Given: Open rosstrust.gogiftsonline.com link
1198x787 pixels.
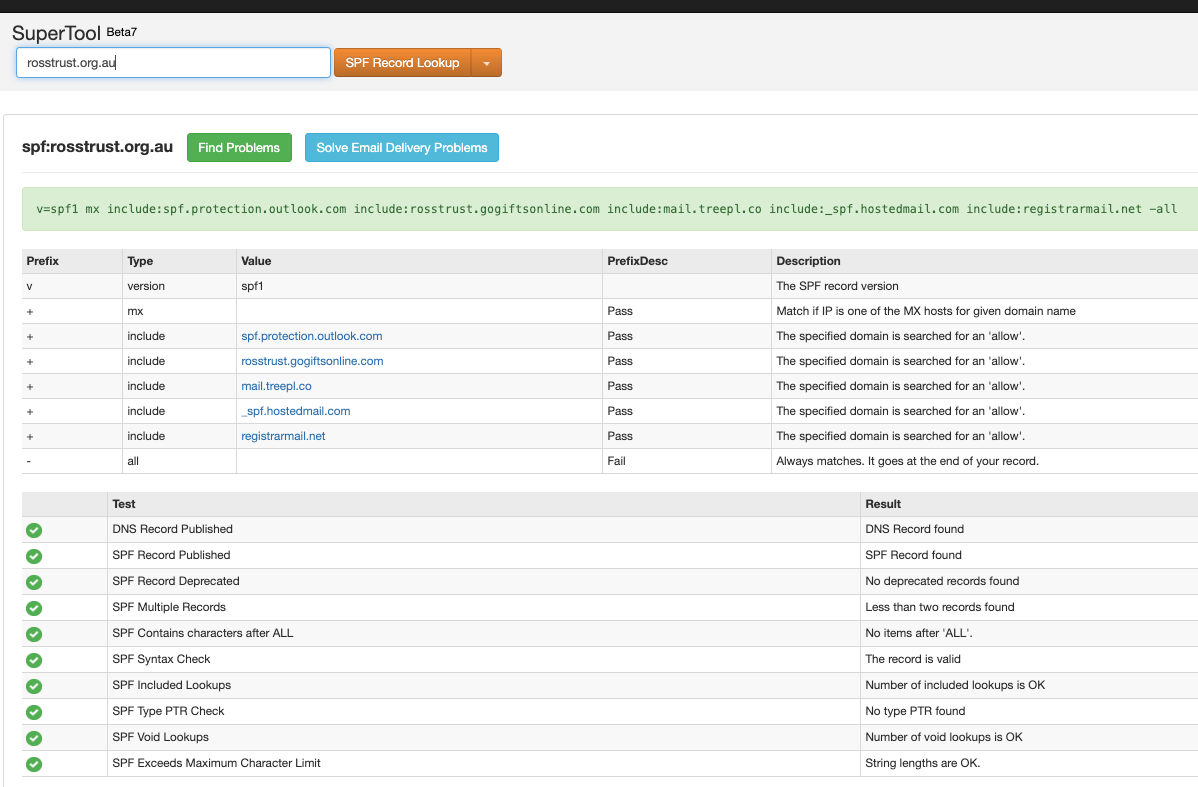Looking at the screenshot, I should [312, 361].
